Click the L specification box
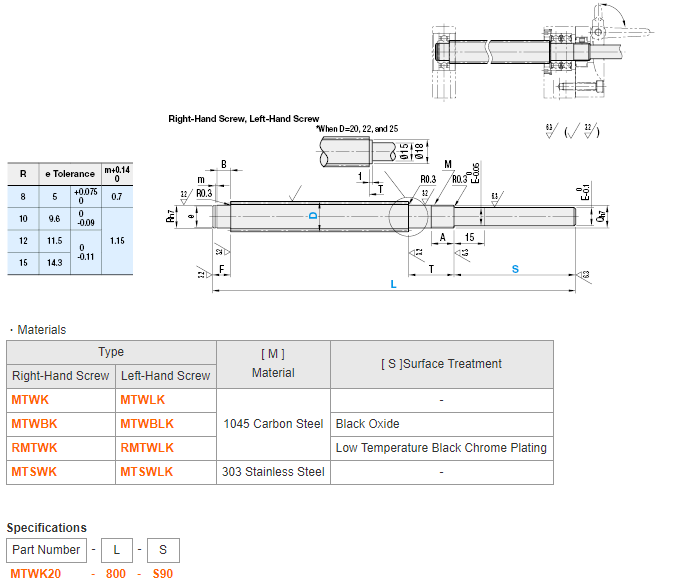Screen dimensions: 675x580 pyautogui.click(x=117, y=550)
